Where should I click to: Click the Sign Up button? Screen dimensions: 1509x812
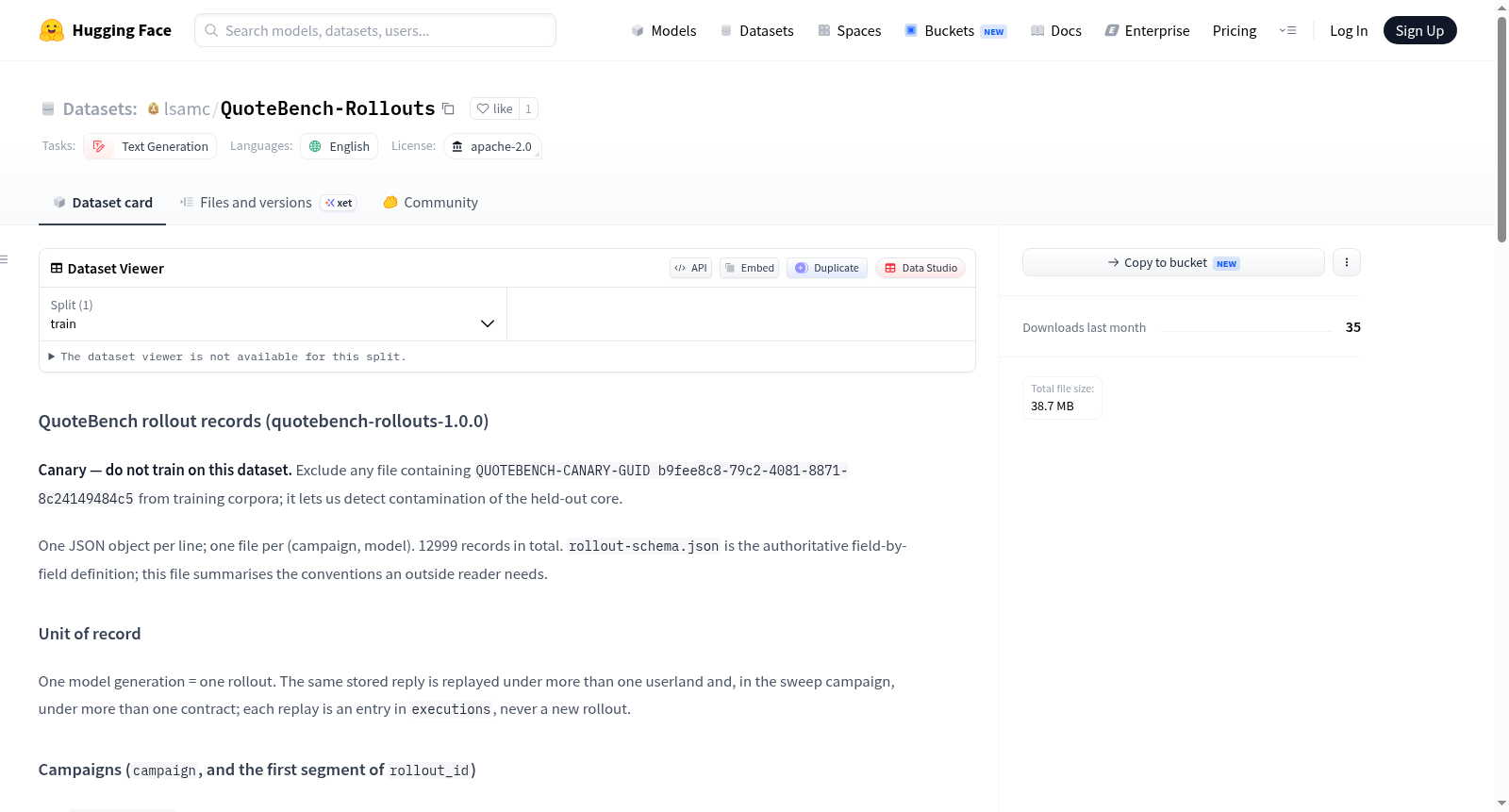click(x=1419, y=31)
